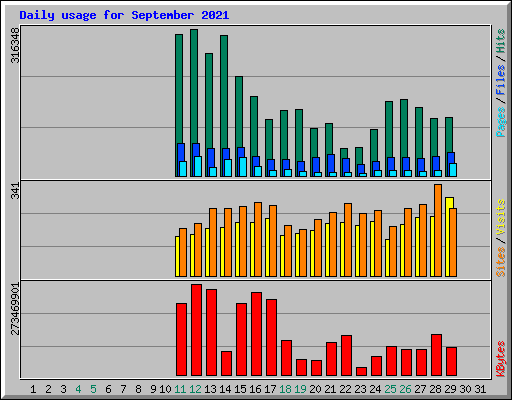The height and width of the screenshot is (400, 512).
Task: Click day label 10 on the x-axis
Action: [x=165, y=389]
